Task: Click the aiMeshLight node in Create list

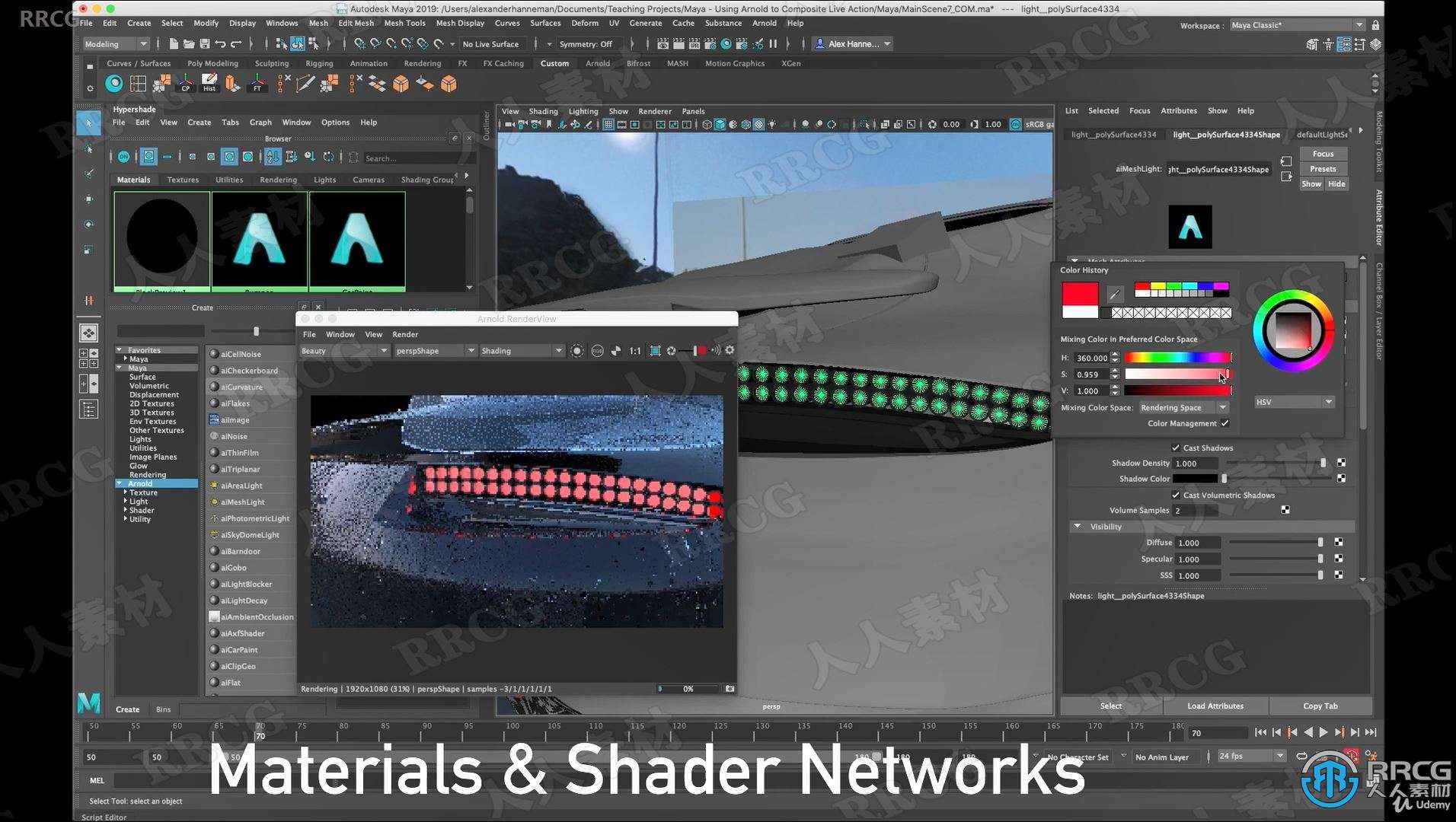Action: [242, 502]
